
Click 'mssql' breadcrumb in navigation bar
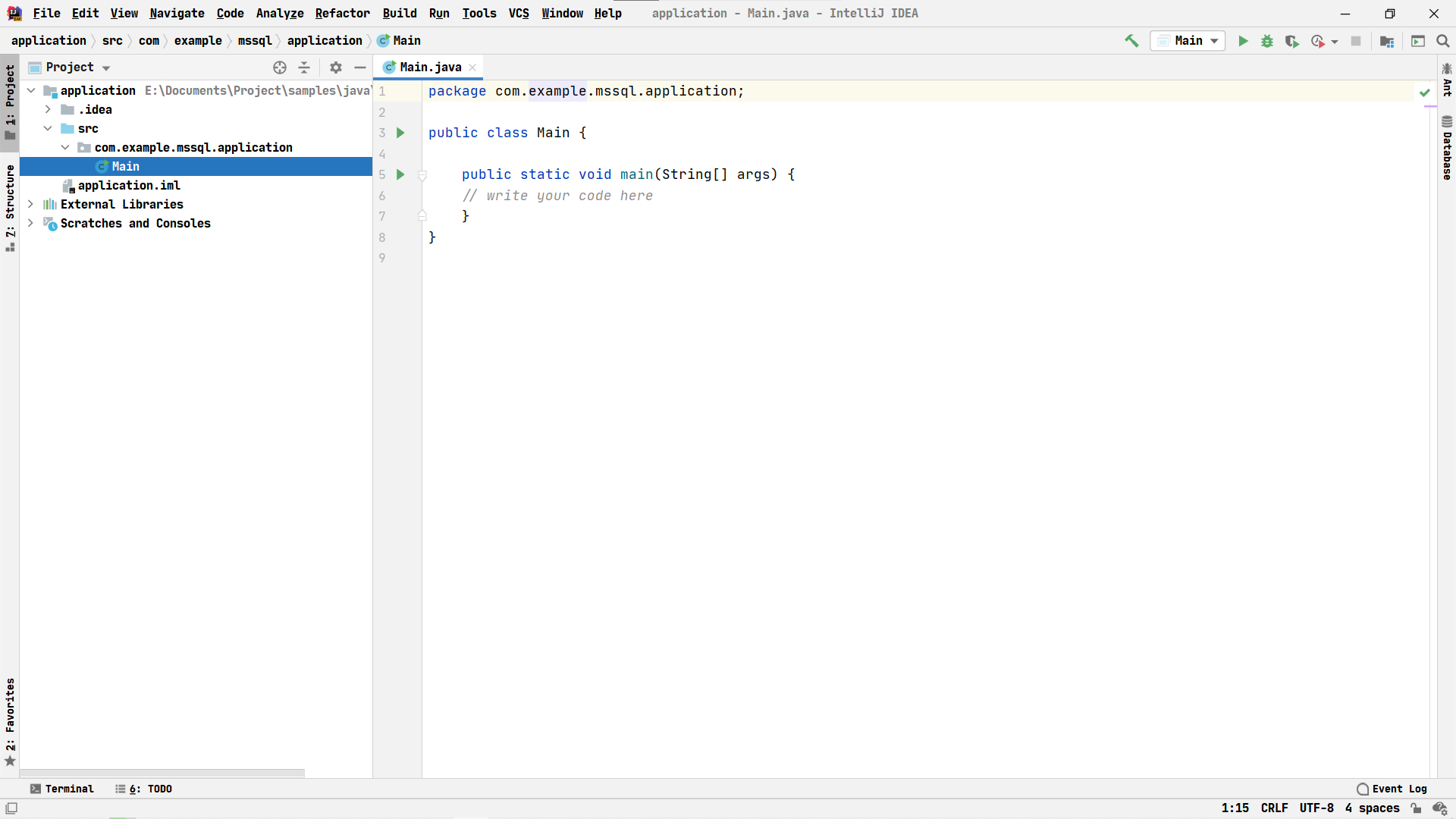click(255, 41)
